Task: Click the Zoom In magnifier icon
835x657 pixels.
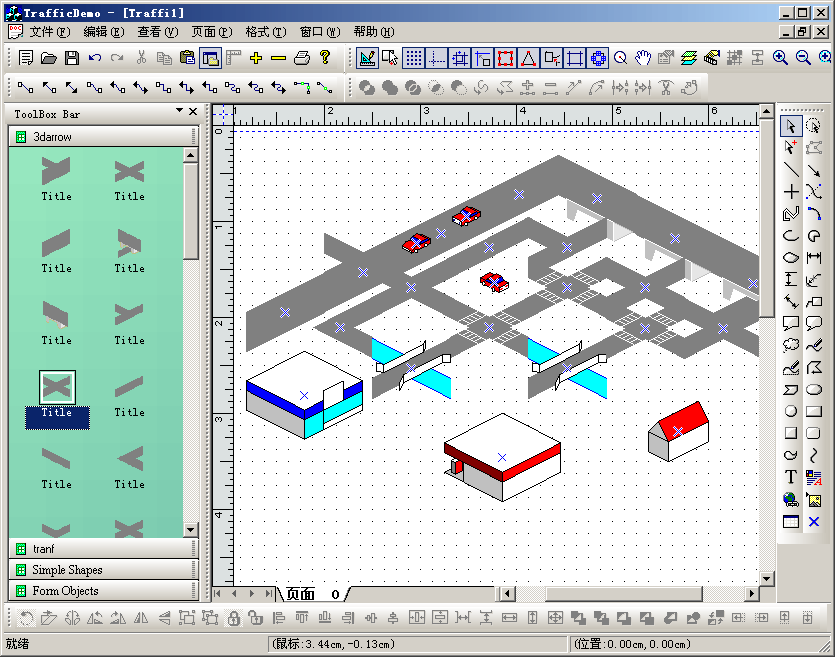Action: point(781,58)
